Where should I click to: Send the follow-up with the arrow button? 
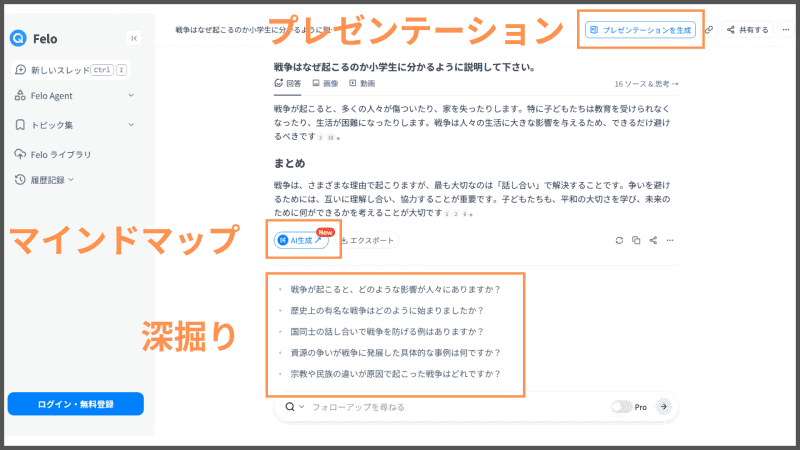coord(663,407)
